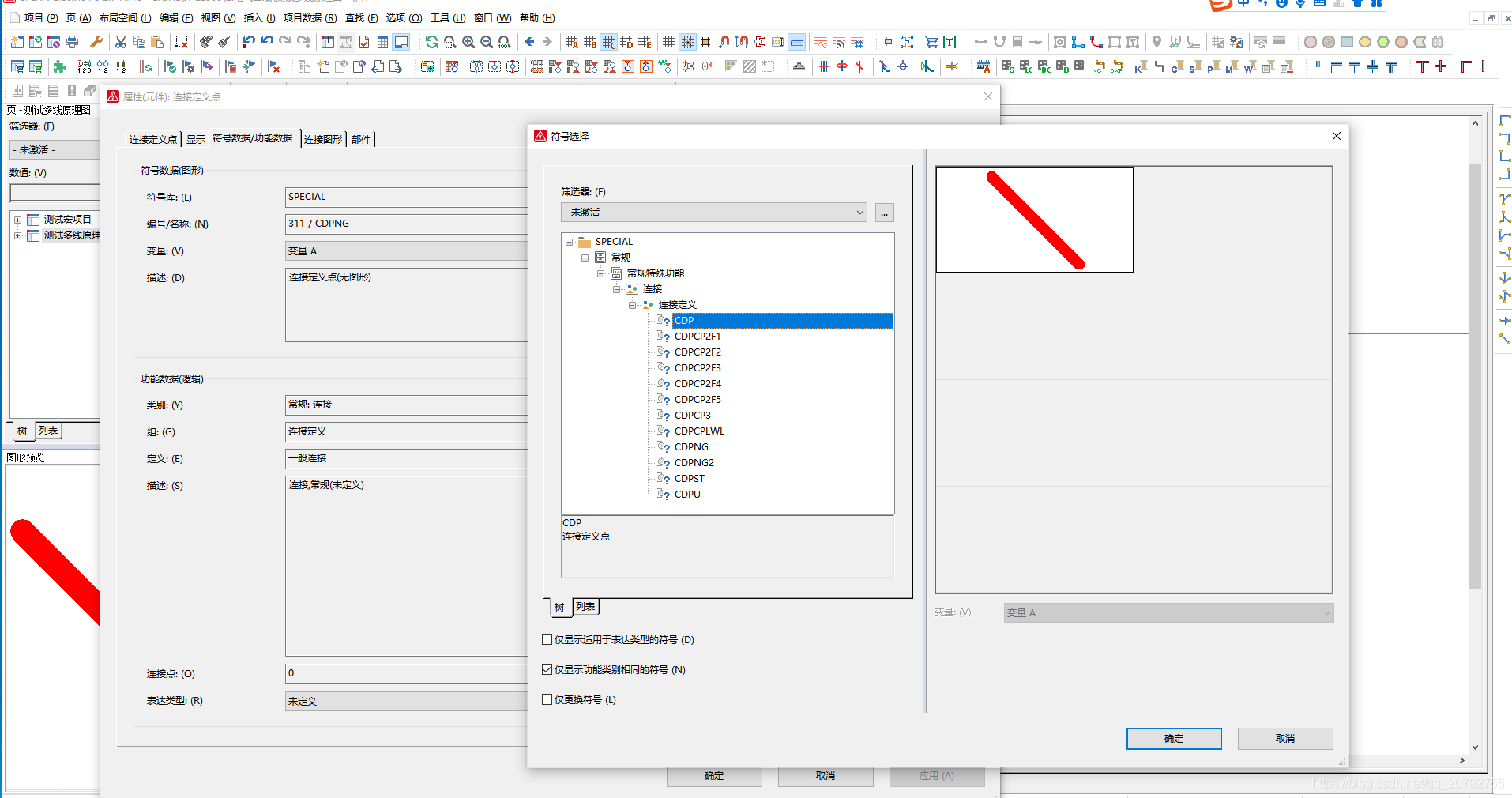Enable 仅显示适用于表达类型的符号 checkbox

pyautogui.click(x=547, y=640)
